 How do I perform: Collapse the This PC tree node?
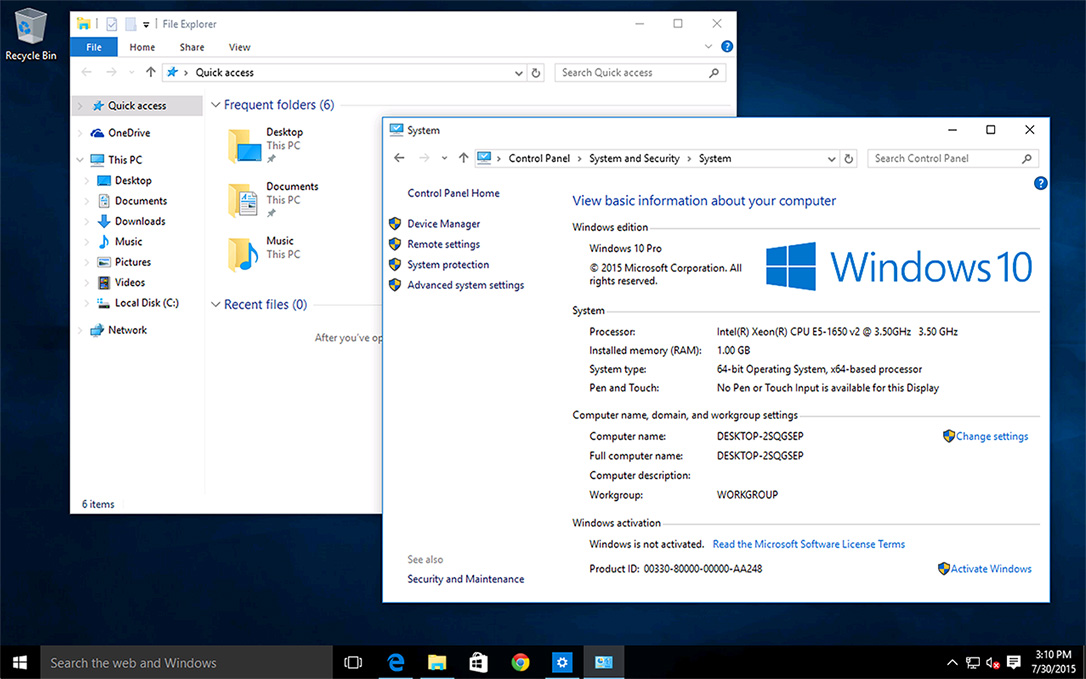pos(80,159)
